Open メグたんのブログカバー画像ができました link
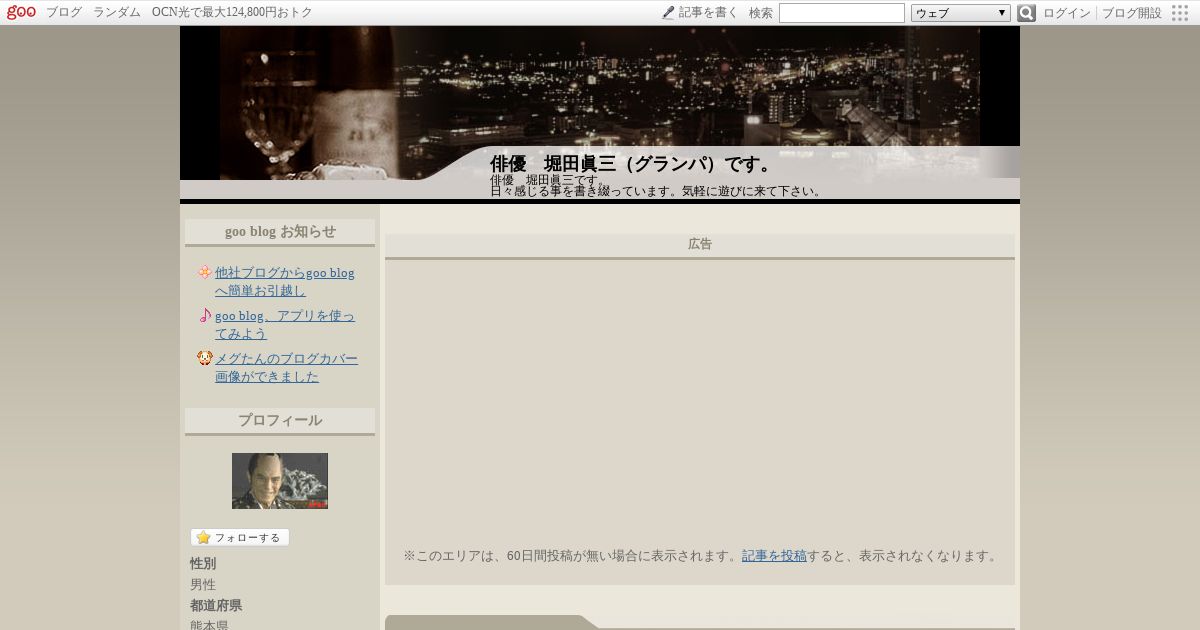1200x630 pixels. click(286, 367)
